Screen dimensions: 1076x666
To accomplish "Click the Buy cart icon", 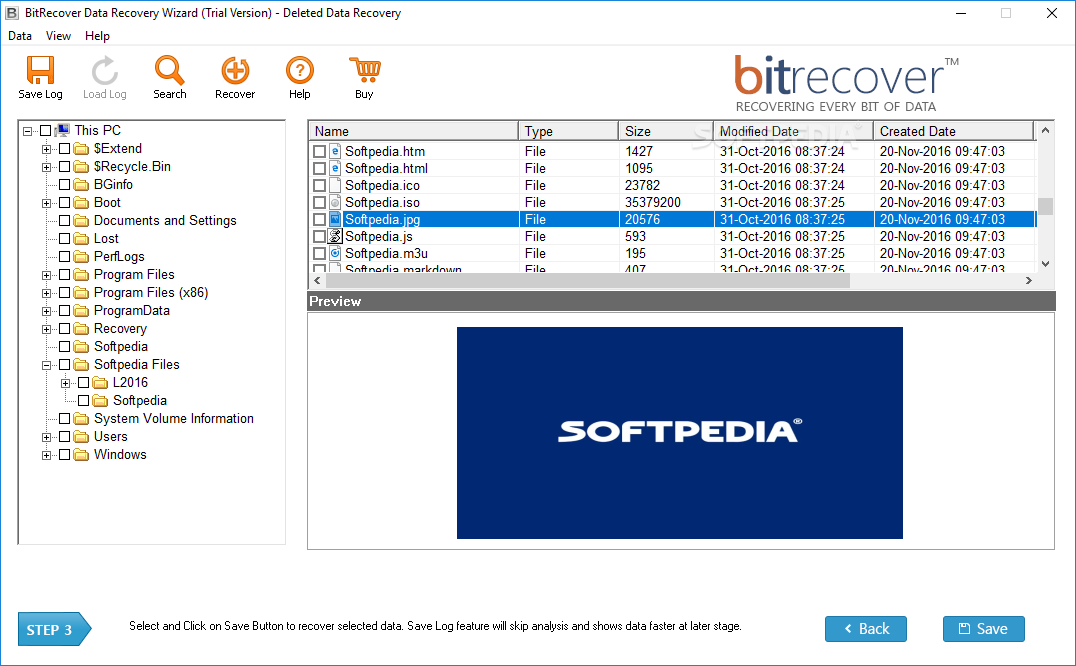I will click(x=364, y=70).
